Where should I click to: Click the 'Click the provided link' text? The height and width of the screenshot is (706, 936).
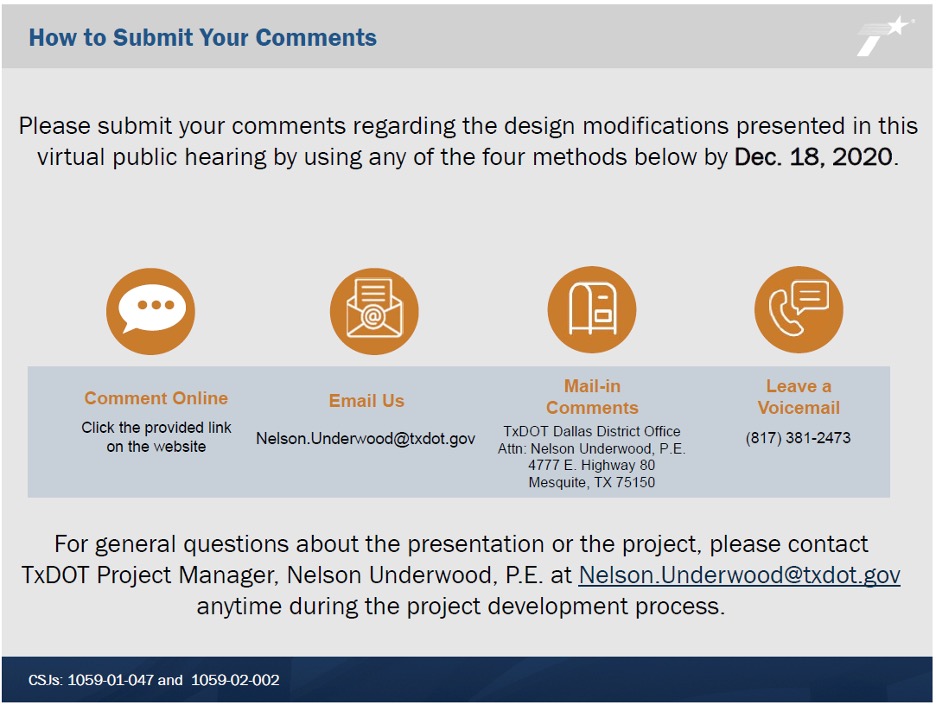point(156,428)
